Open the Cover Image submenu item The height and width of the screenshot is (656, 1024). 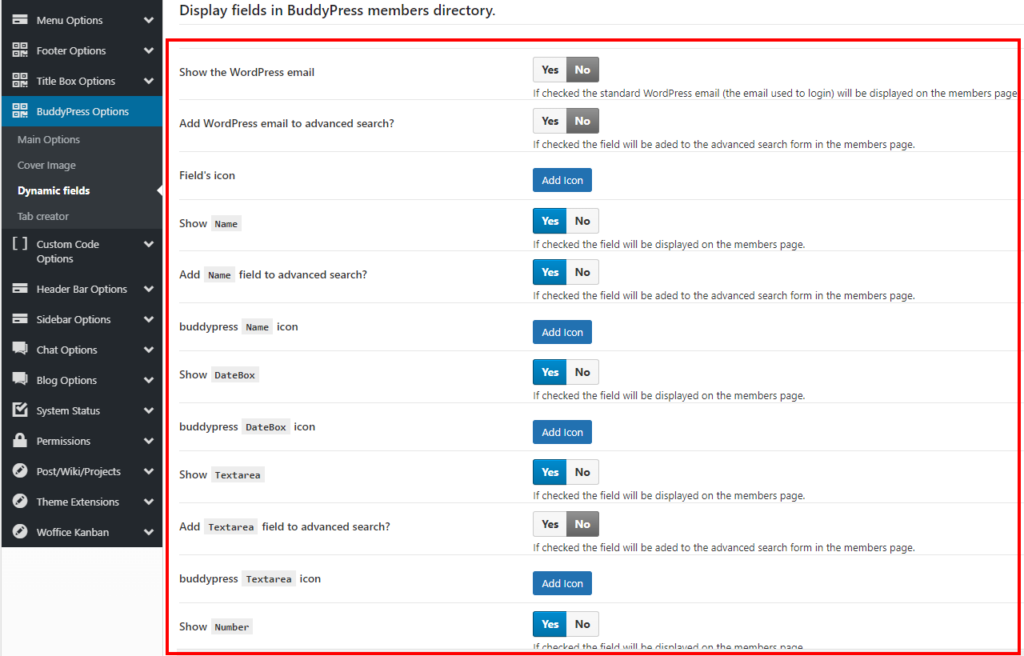(x=46, y=165)
